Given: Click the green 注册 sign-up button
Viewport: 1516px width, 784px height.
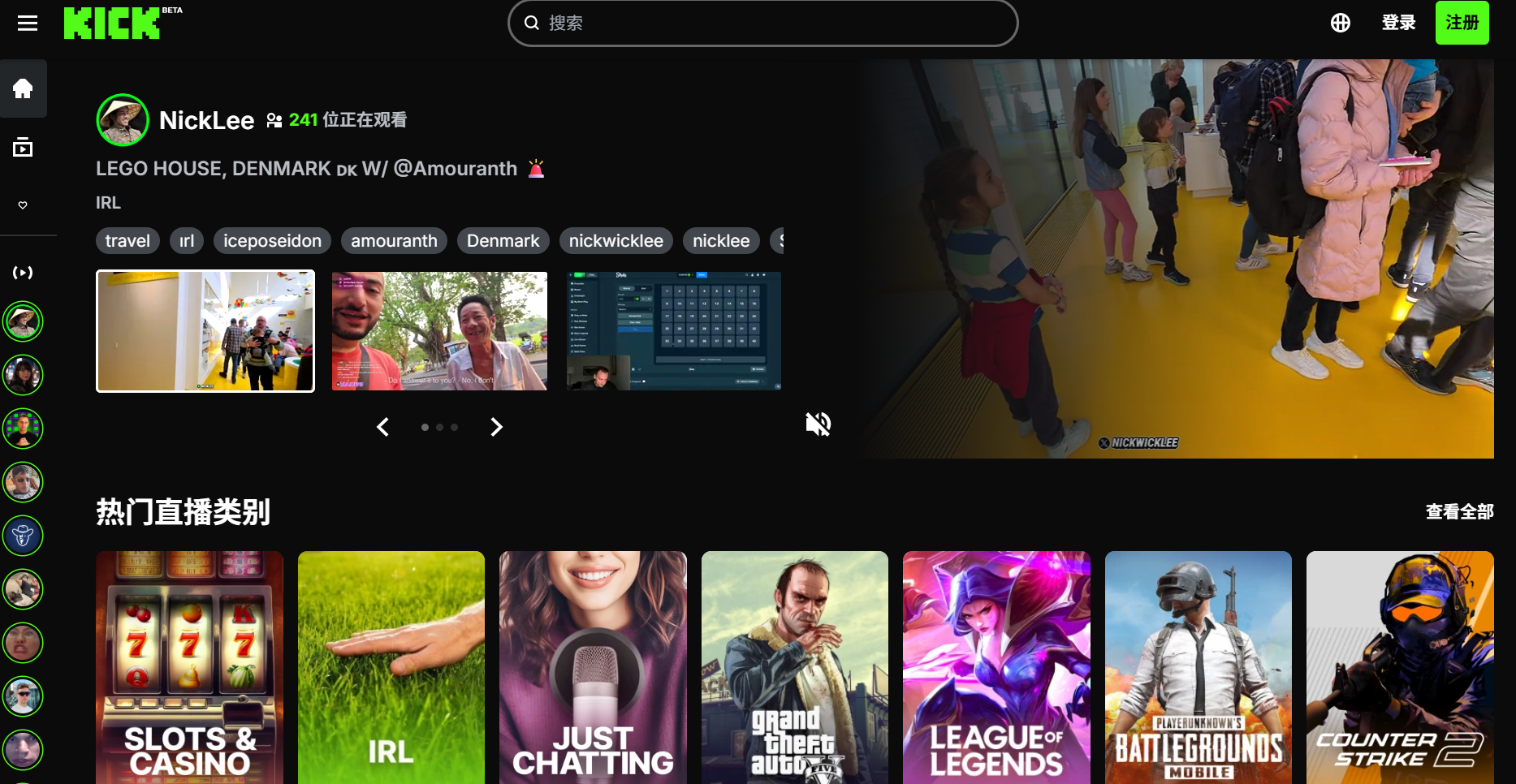Looking at the screenshot, I should [1462, 23].
